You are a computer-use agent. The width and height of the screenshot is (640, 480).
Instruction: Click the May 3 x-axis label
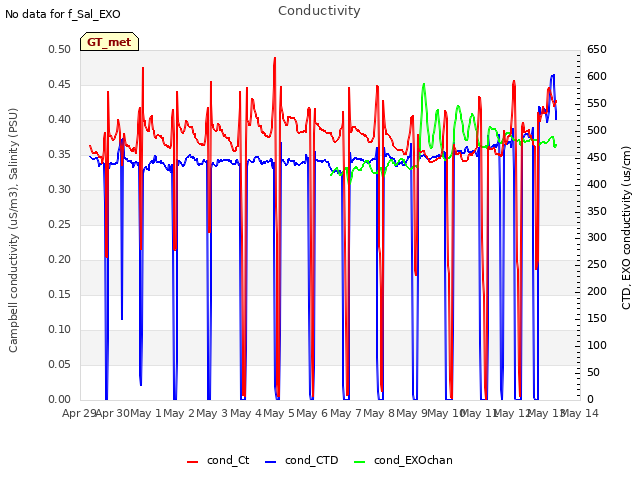(x=212, y=413)
